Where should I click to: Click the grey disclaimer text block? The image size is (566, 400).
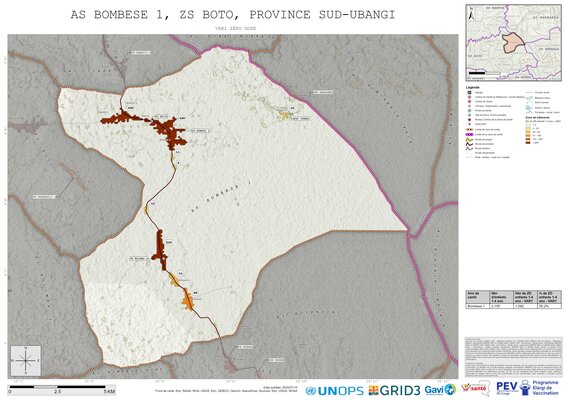click(513, 357)
